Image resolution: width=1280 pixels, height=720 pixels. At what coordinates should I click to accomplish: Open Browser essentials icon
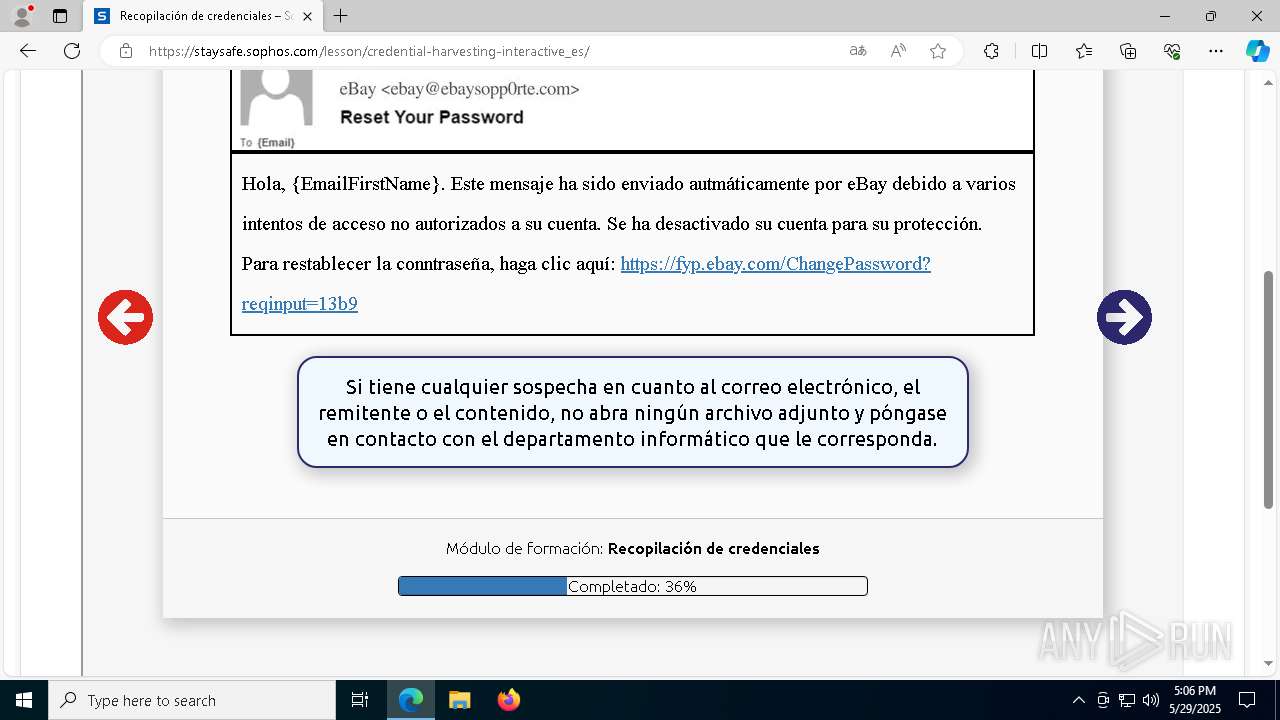click(1172, 51)
